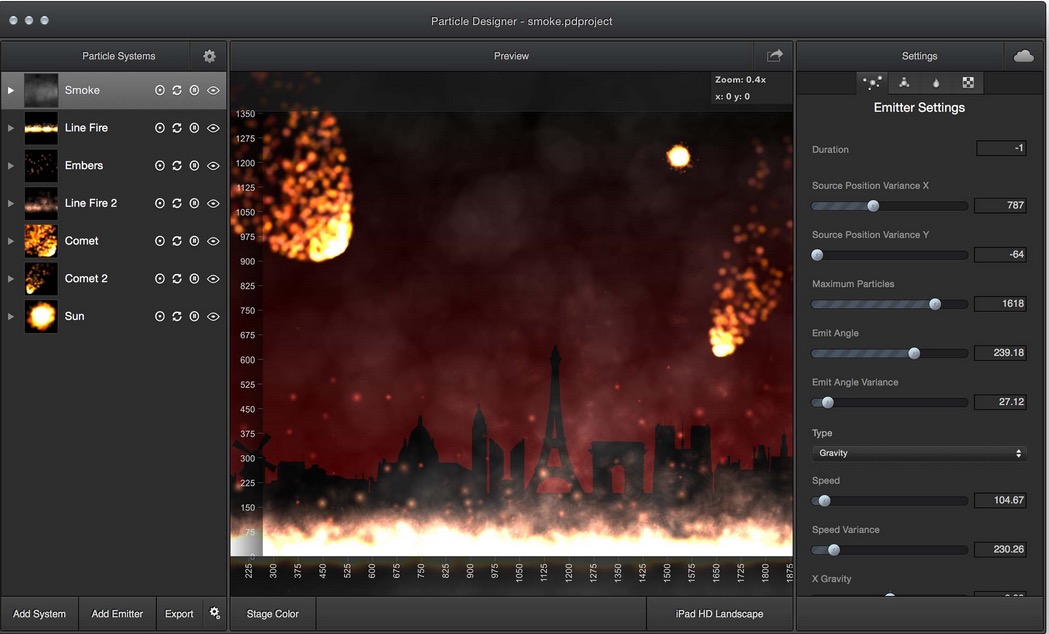This screenshot has height=634, width=1049.
Task: Switch to the Emitter Settings particles tab
Action: point(872,83)
